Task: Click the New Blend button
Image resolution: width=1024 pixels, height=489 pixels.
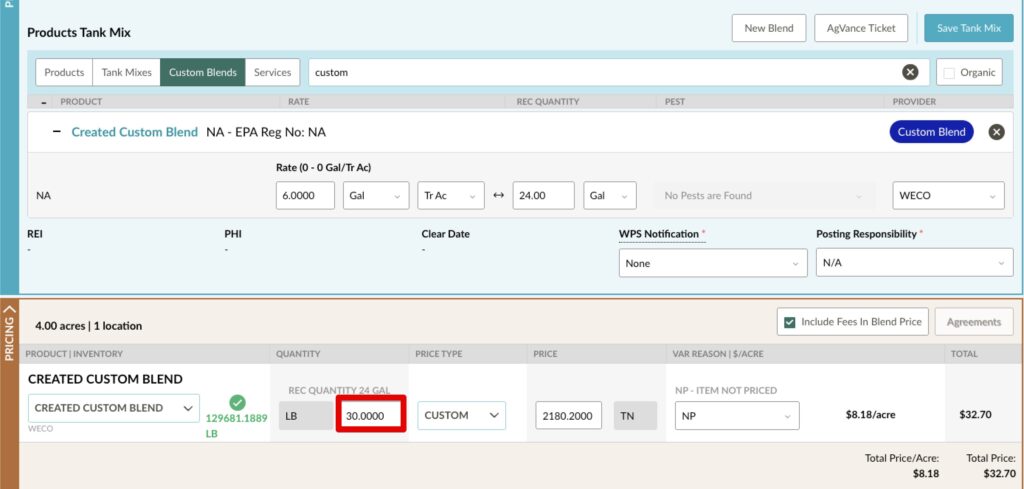Action: pyautogui.click(x=768, y=28)
